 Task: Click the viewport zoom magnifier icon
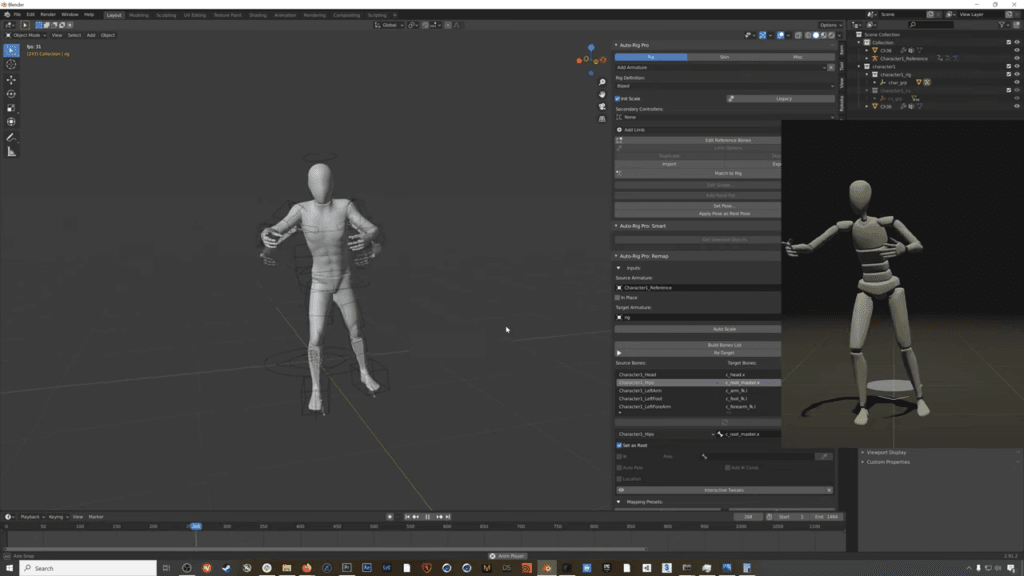[x=602, y=82]
